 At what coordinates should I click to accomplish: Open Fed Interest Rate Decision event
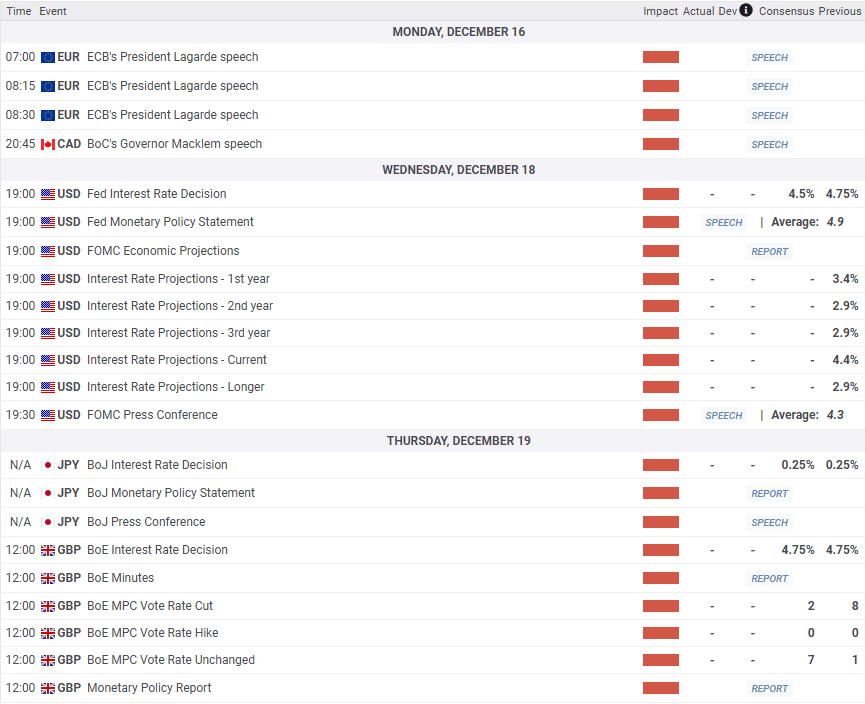(157, 194)
